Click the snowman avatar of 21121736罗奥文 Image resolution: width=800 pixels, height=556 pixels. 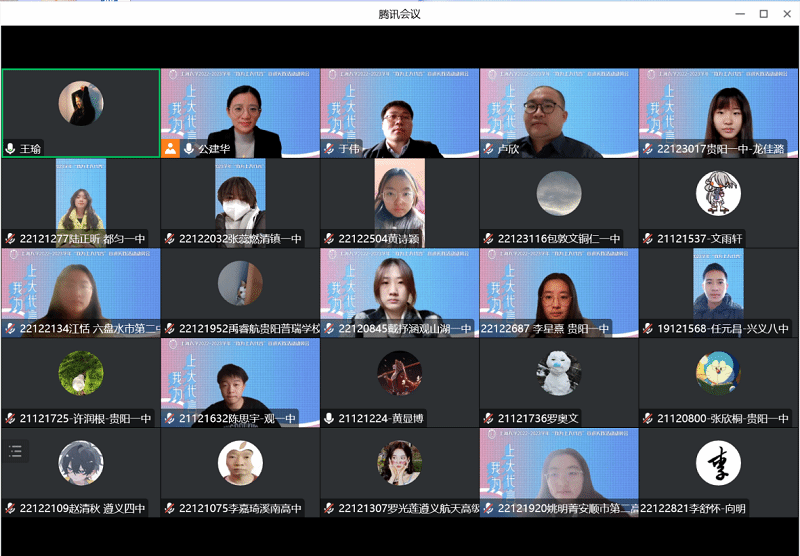(559, 373)
